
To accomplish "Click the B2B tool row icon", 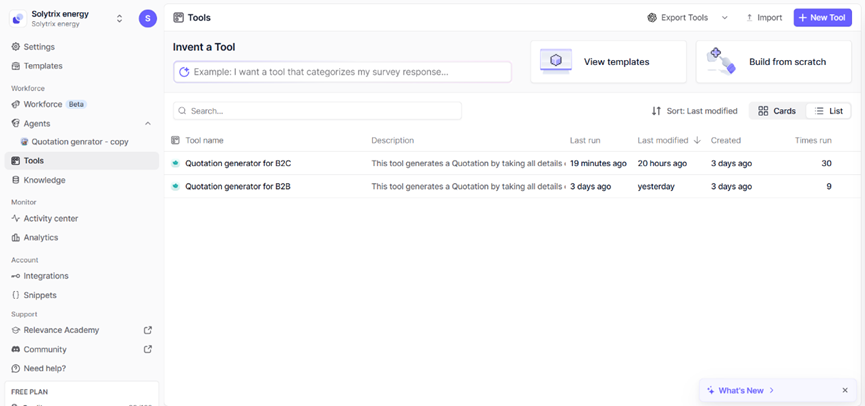I will coord(175,186).
